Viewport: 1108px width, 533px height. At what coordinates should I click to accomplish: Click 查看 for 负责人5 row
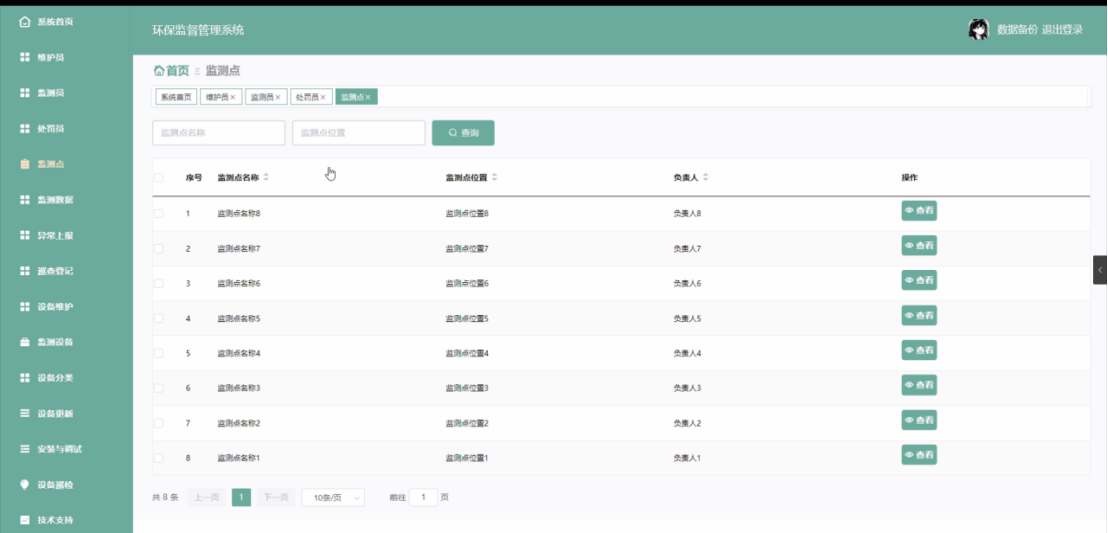pyautogui.click(x=919, y=315)
